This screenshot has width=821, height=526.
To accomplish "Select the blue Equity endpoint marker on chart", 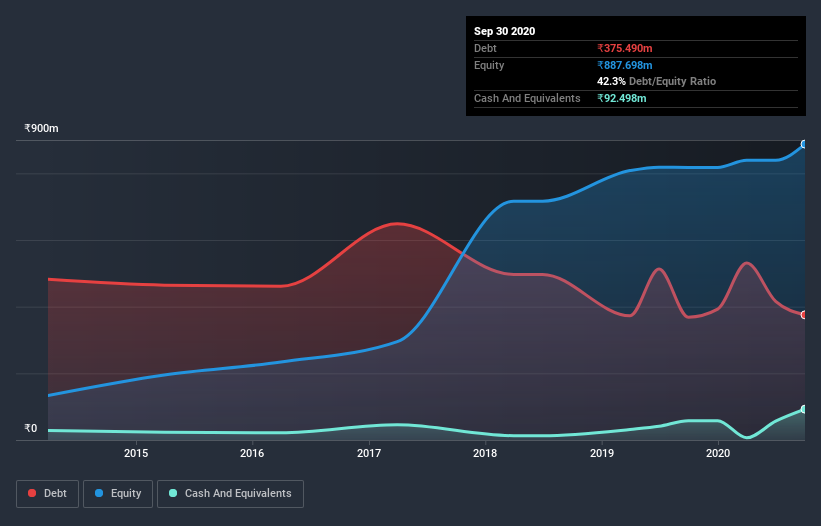I will point(804,144).
